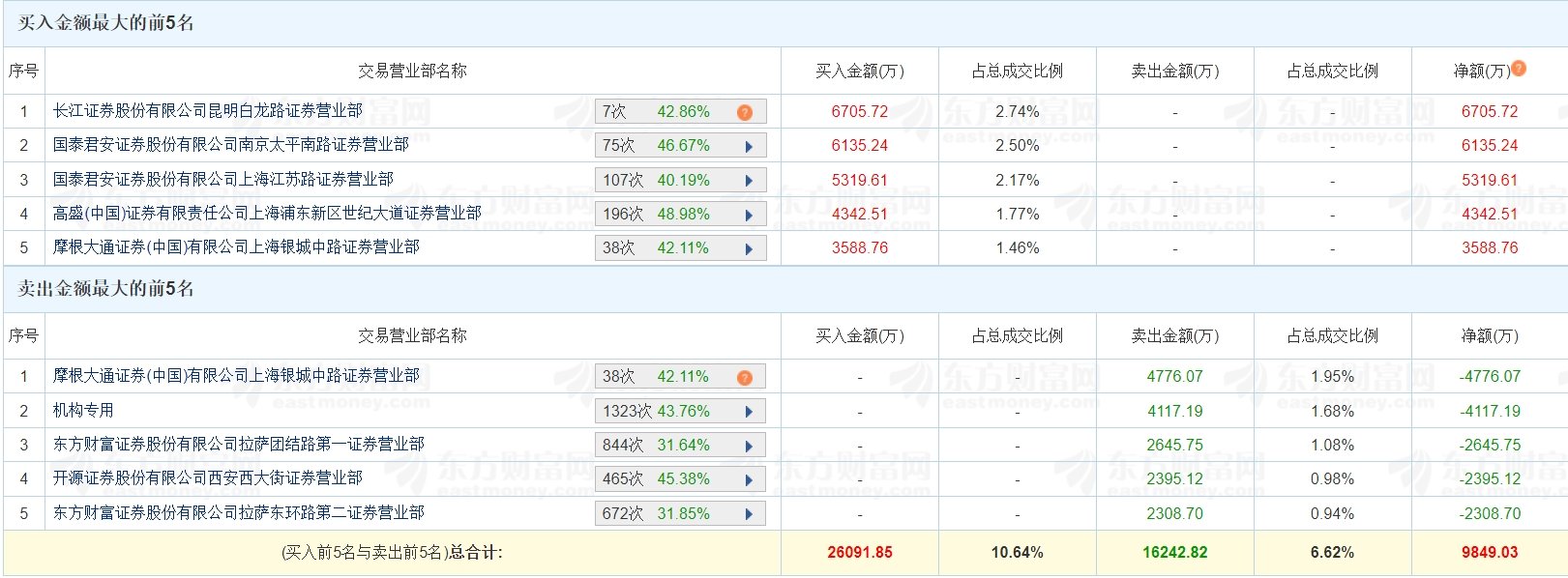1568x578 pixels.
Task: Click arrow icon for 机构专用 1323次 box
Action: [749, 412]
